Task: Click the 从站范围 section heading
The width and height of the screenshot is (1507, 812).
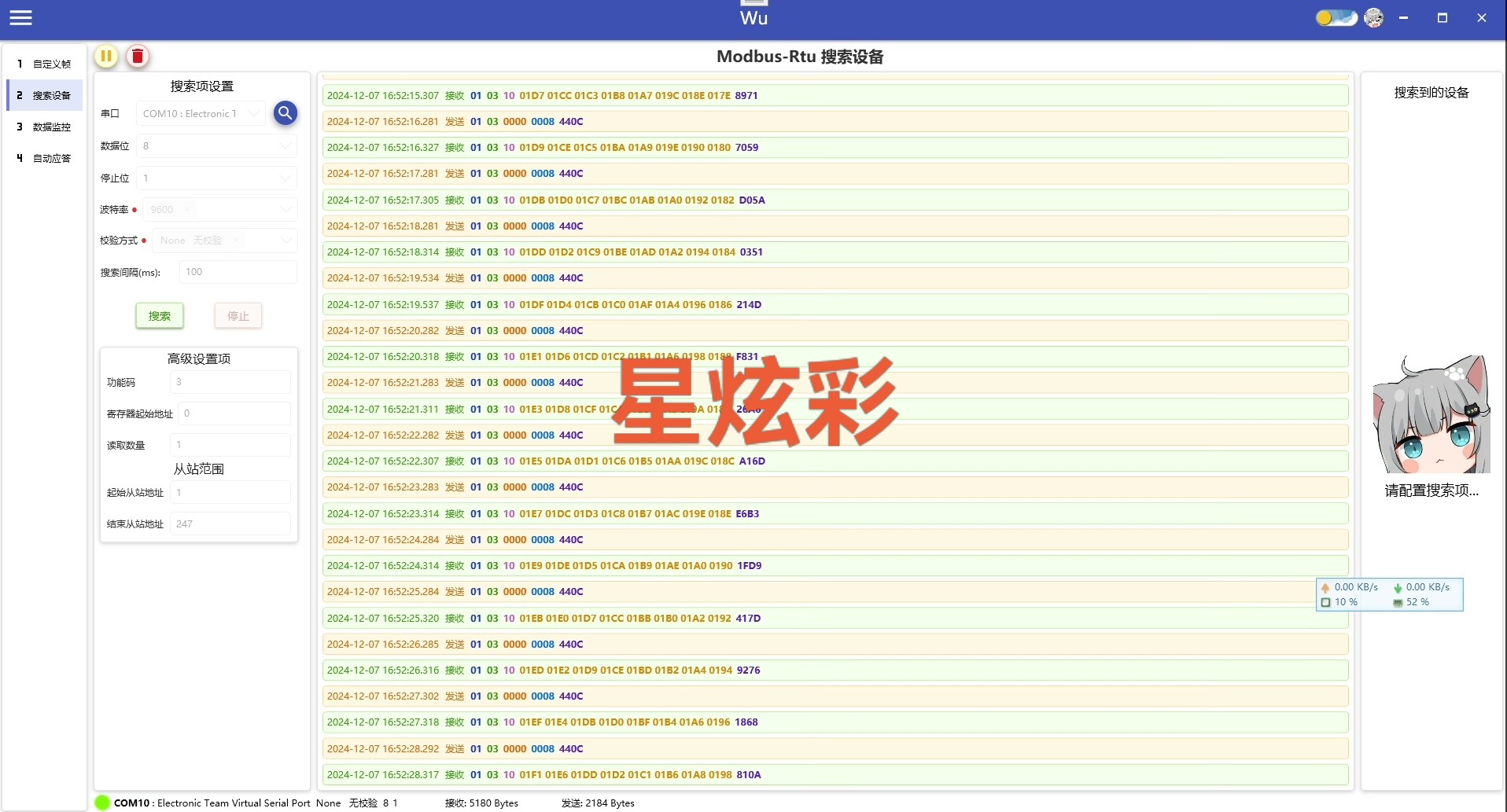Action: [199, 469]
